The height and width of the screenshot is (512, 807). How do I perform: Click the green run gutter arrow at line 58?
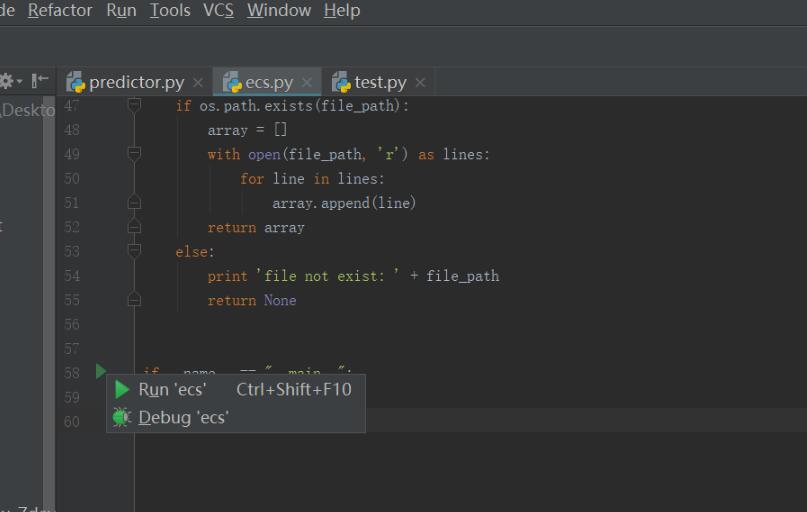[100, 371]
